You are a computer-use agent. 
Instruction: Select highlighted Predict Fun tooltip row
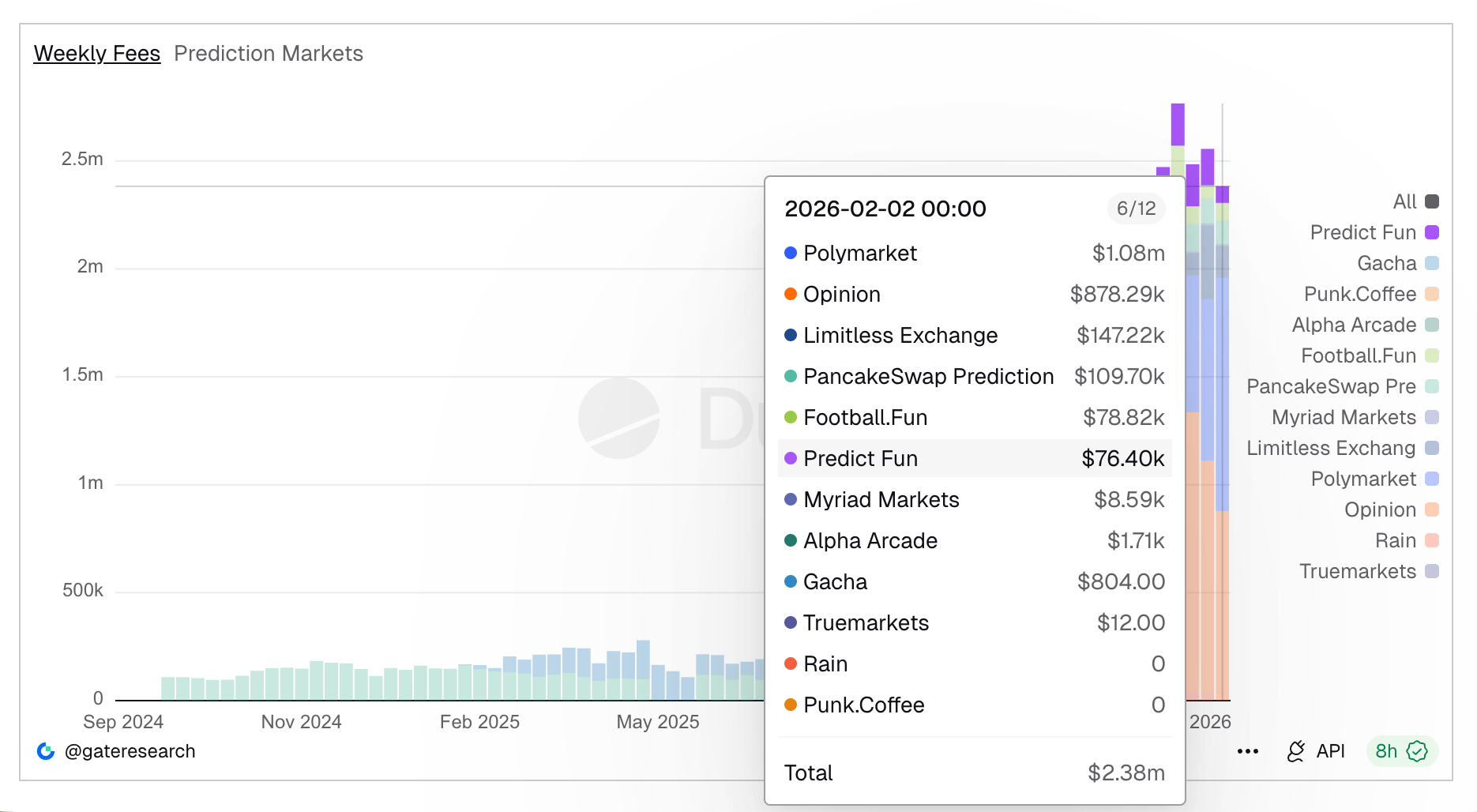click(974, 458)
